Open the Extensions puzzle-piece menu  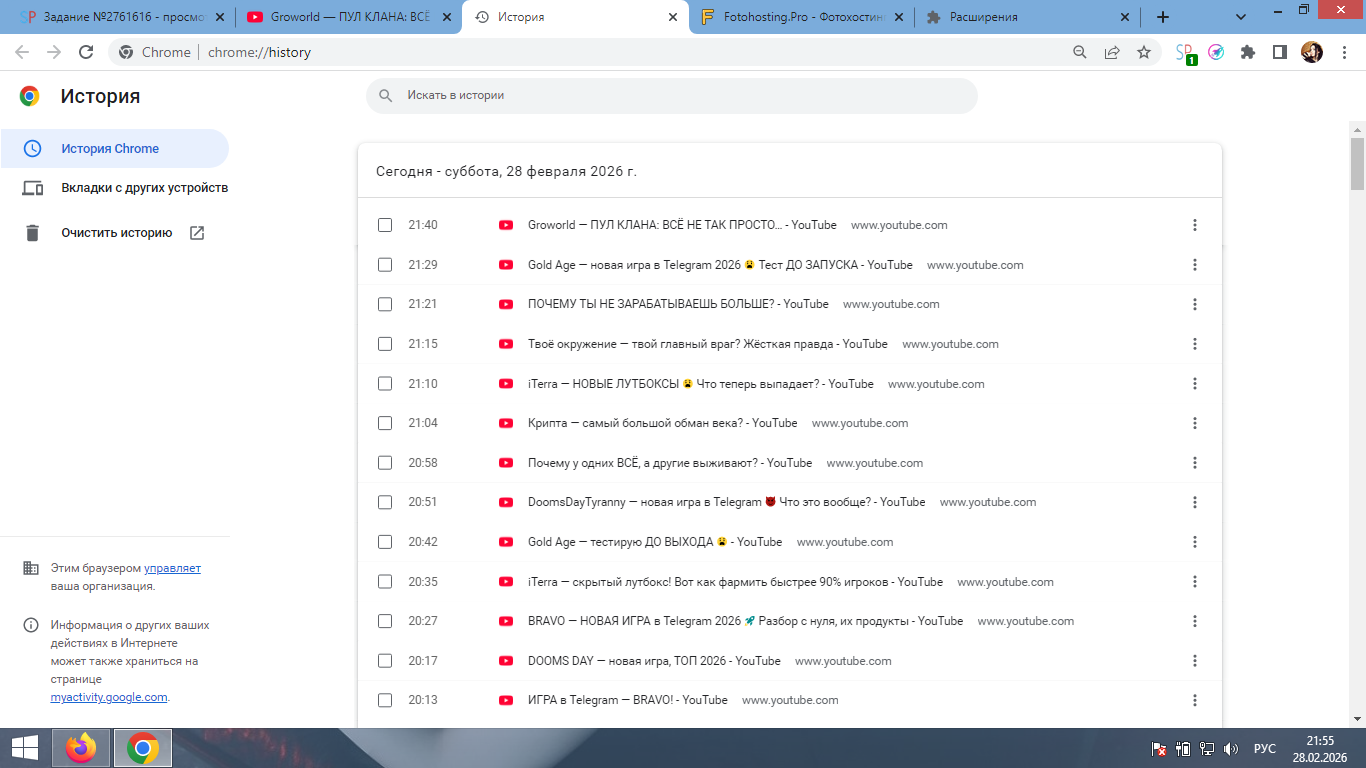[x=1248, y=52]
